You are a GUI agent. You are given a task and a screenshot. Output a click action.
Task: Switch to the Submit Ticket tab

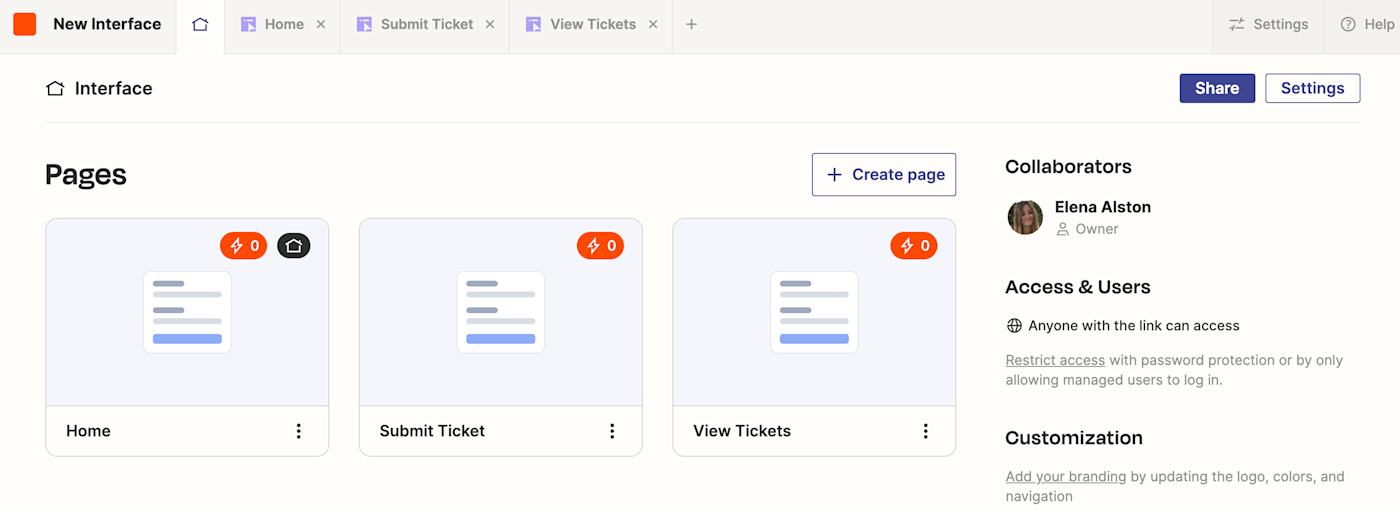coord(426,24)
